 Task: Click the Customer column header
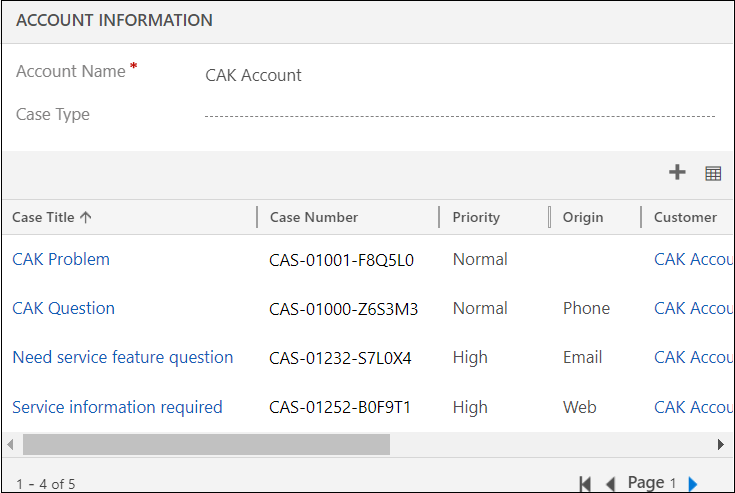pyautogui.click(x=685, y=217)
